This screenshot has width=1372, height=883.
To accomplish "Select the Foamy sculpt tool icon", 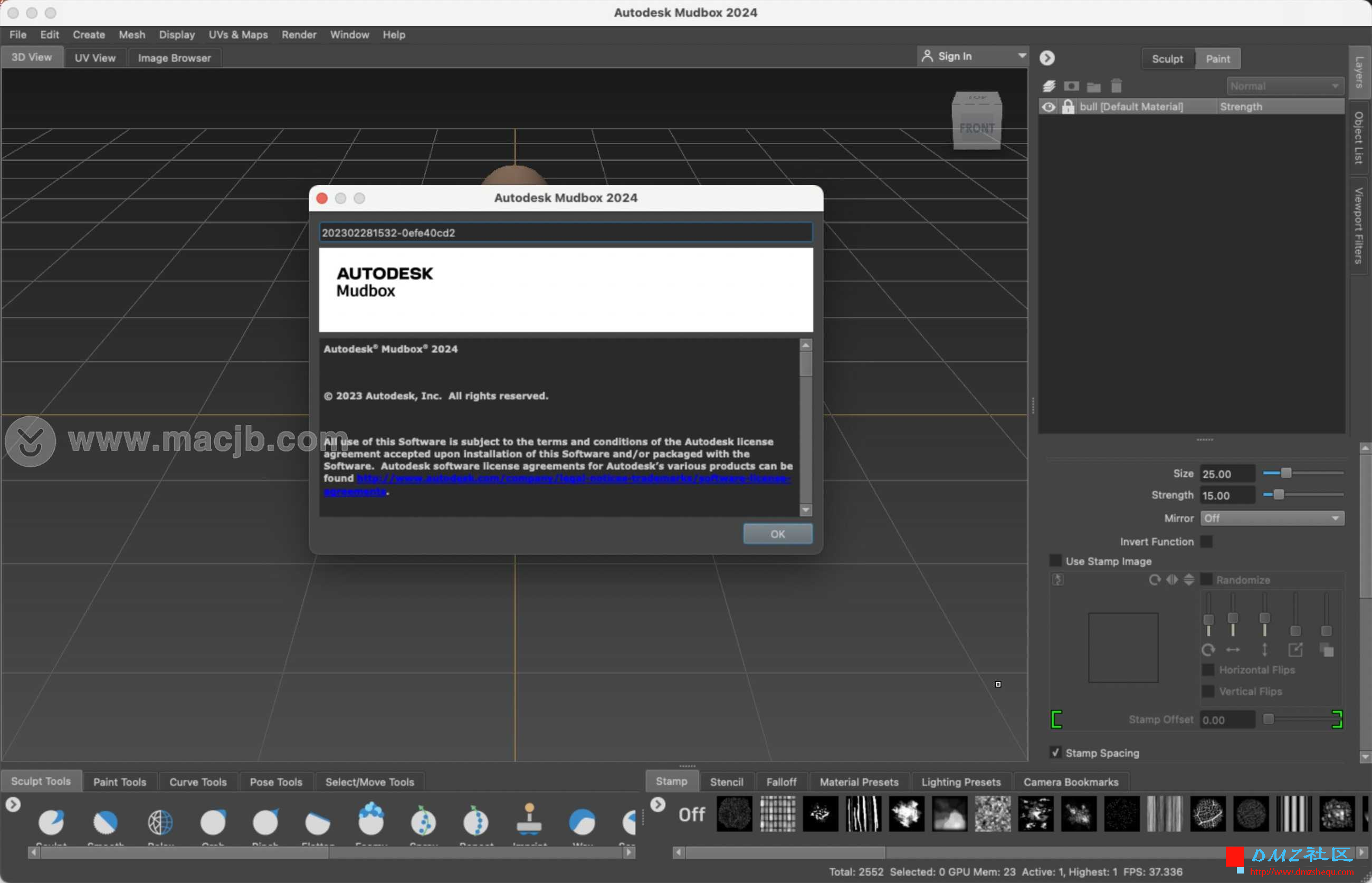I will click(x=371, y=819).
